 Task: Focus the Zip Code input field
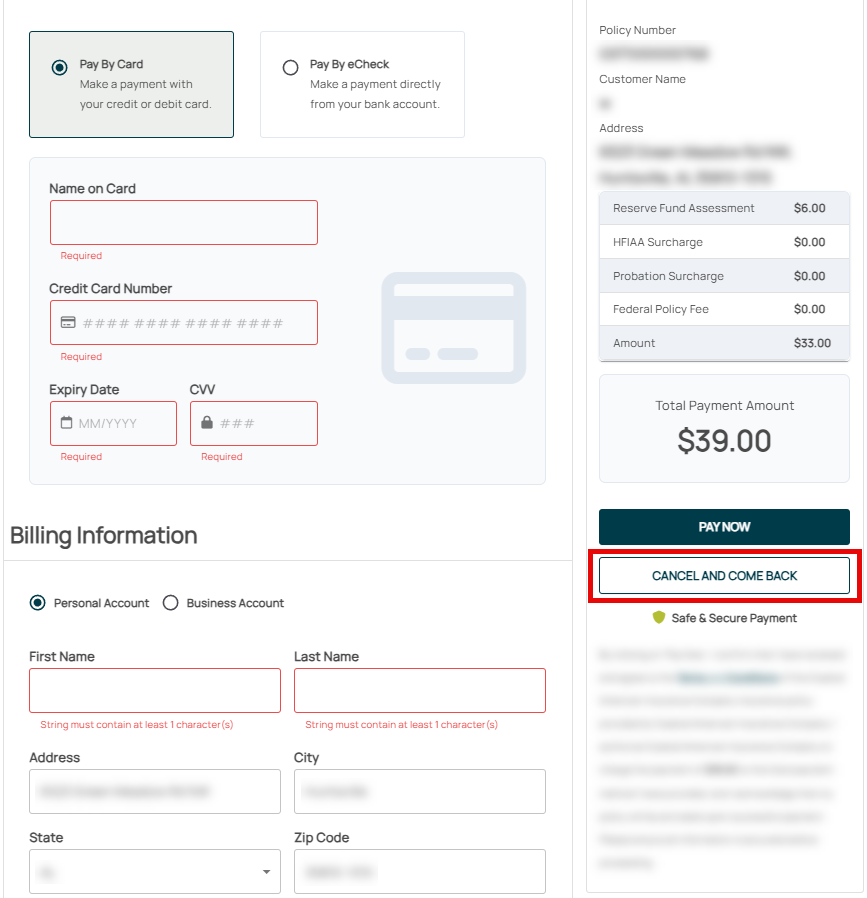(x=420, y=871)
